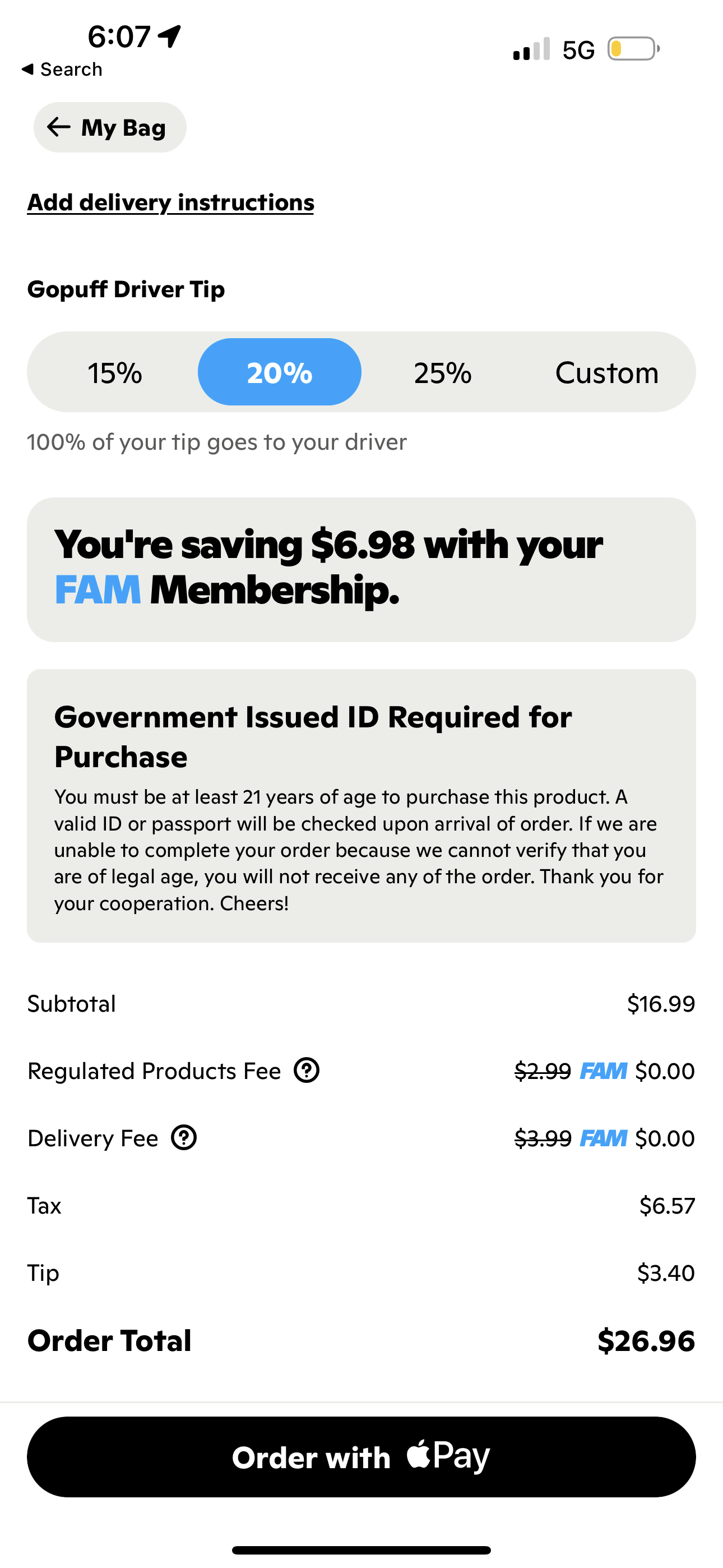Tap the Gopuff Driver Tip section header

pyautogui.click(x=126, y=289)
